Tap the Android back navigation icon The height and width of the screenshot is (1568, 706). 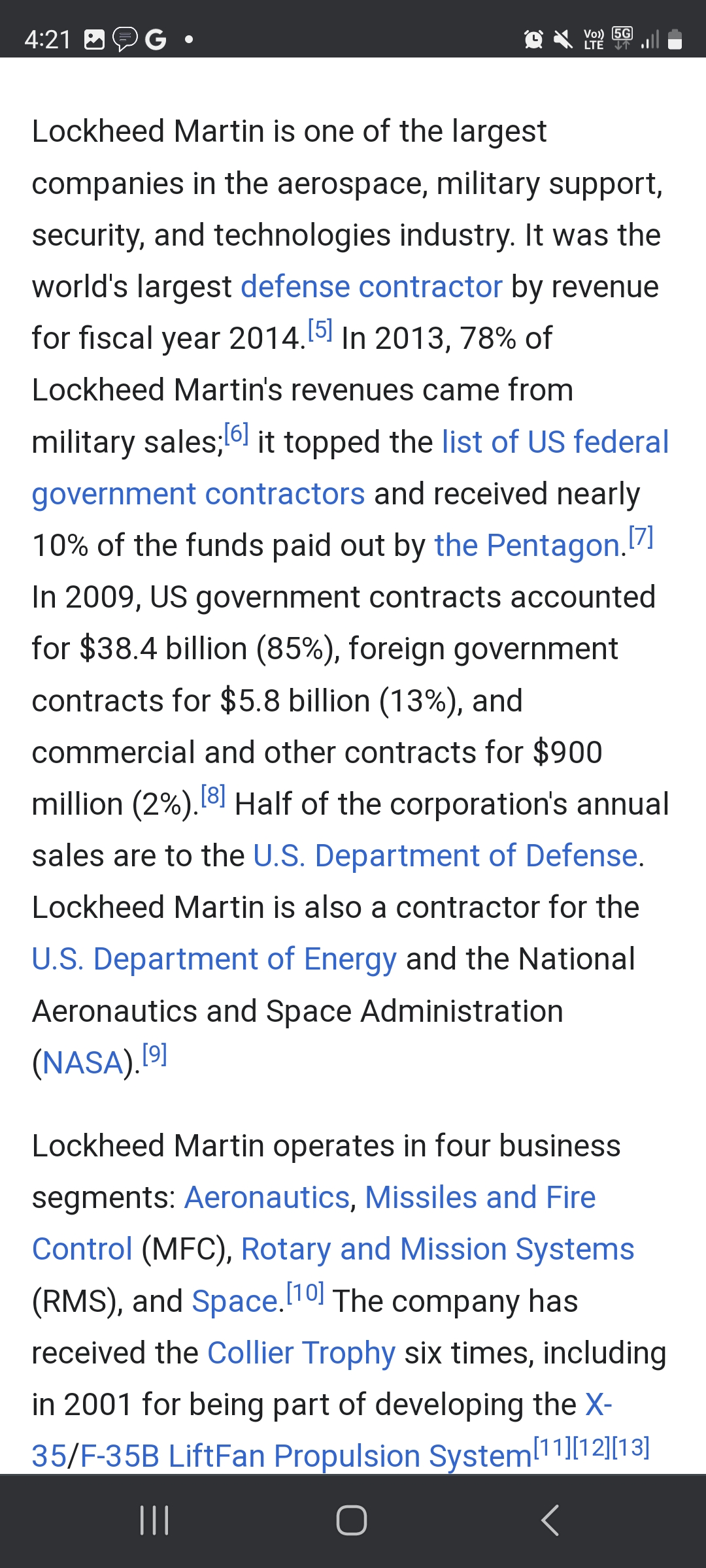click(x=550, y=1520)
